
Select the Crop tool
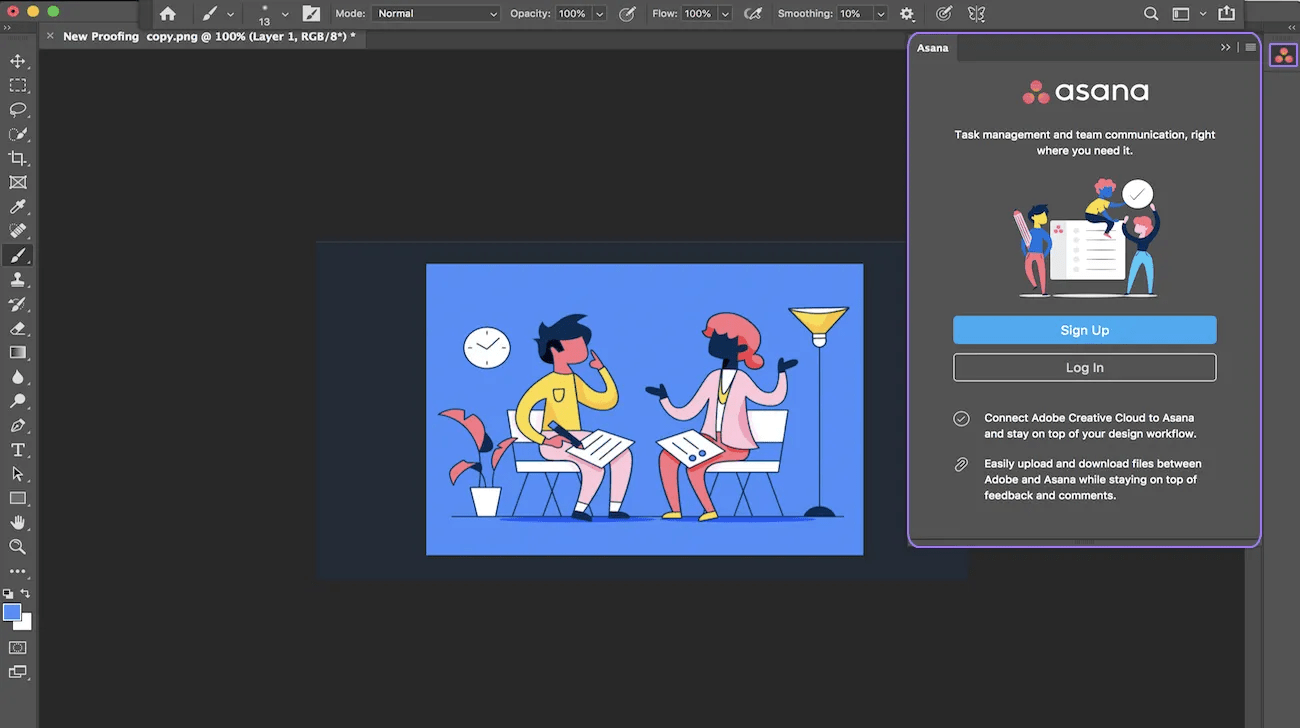tap(17, 158)
